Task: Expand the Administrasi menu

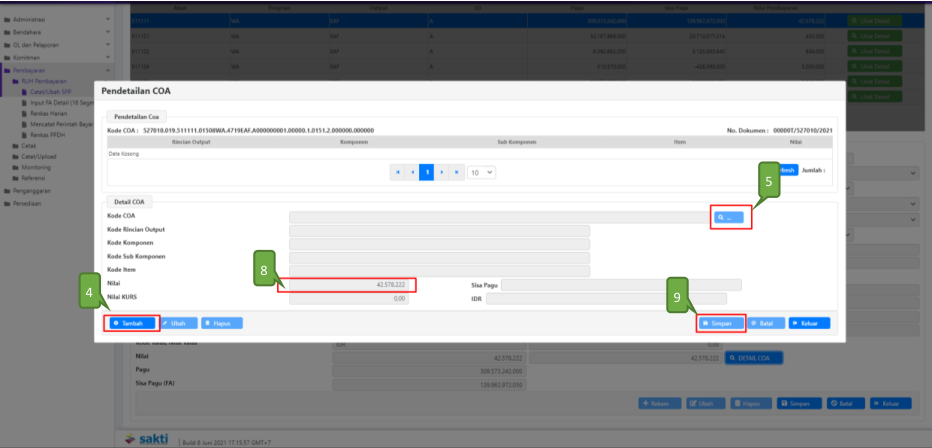Action: [28, 19]
